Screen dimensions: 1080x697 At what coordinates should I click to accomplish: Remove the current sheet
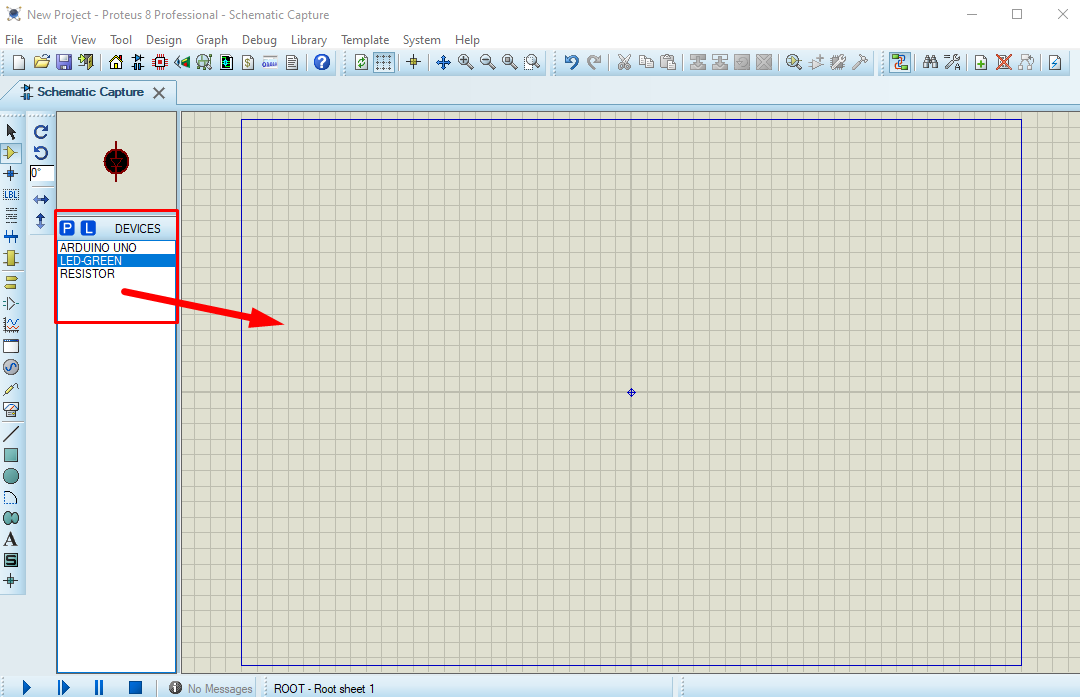[x=1004, y=63]
